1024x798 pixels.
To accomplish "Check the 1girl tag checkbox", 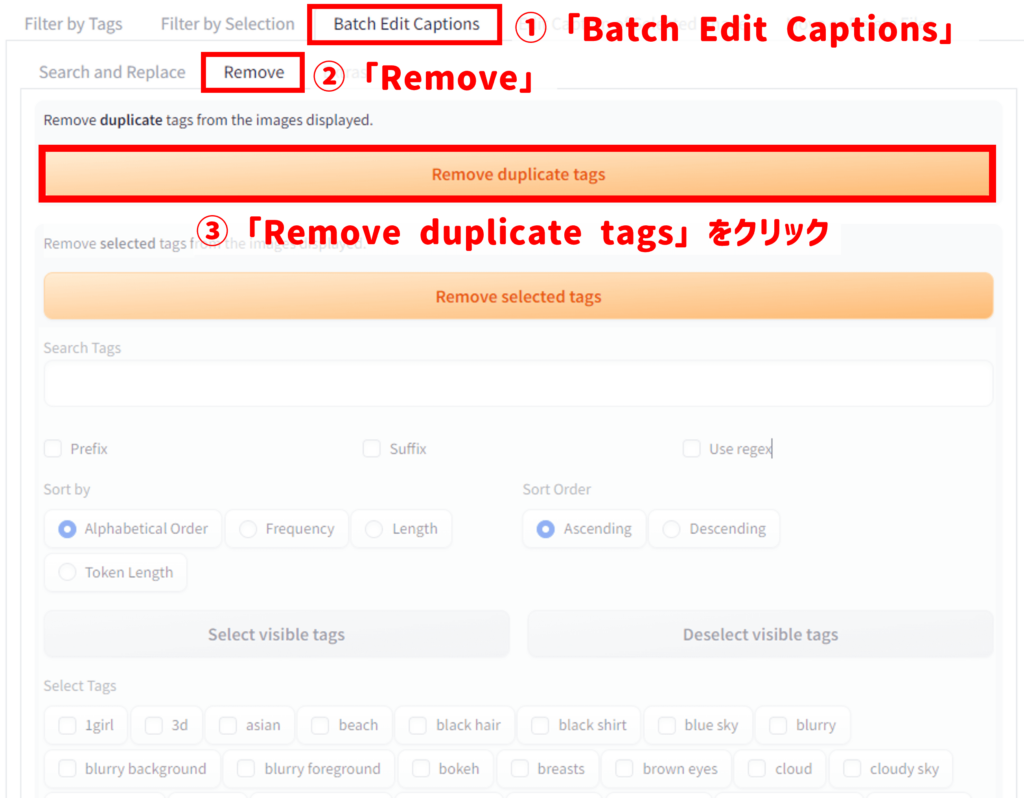I will [68, 726].
